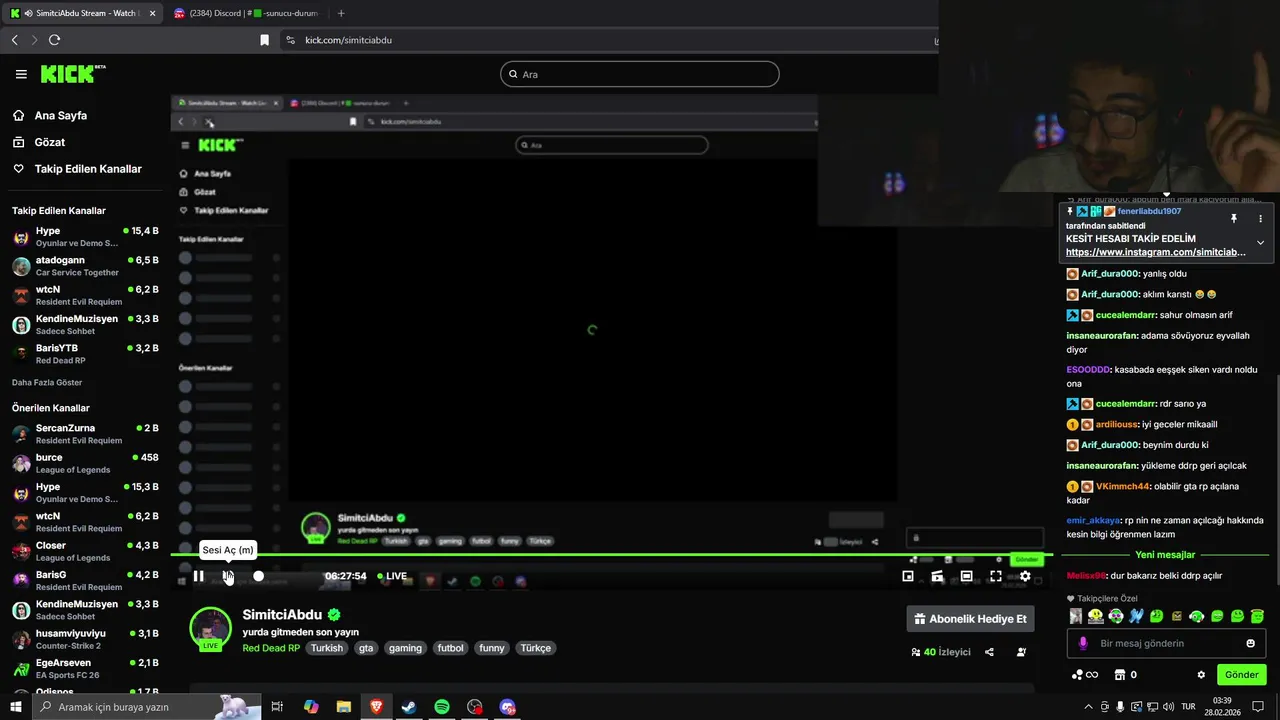Screen dimensions: 1280x720
Task: Click the green stream progress bar
Action: pyautogui.click(x=610, y=554)
